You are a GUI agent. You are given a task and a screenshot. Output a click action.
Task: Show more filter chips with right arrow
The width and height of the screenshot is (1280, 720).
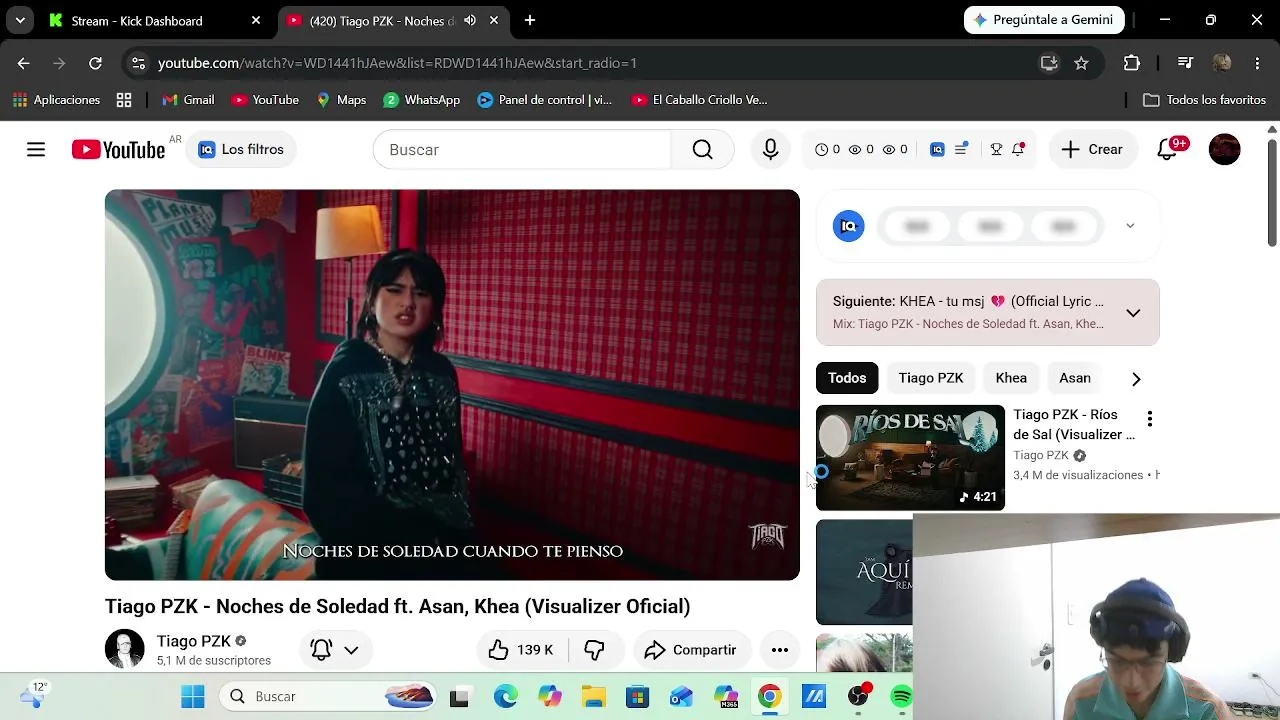click(1136, 379)
